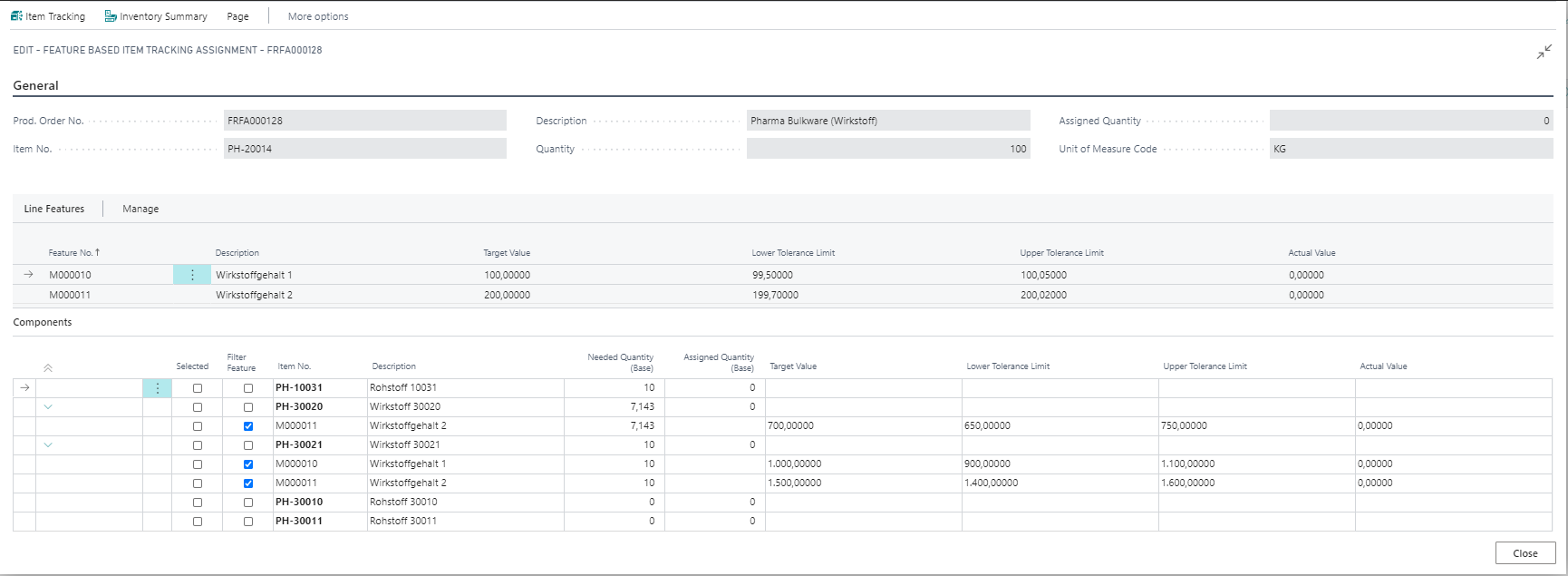This screenshot has width=1568, height=576.
Task: Open More options
Action: [318, 16]
